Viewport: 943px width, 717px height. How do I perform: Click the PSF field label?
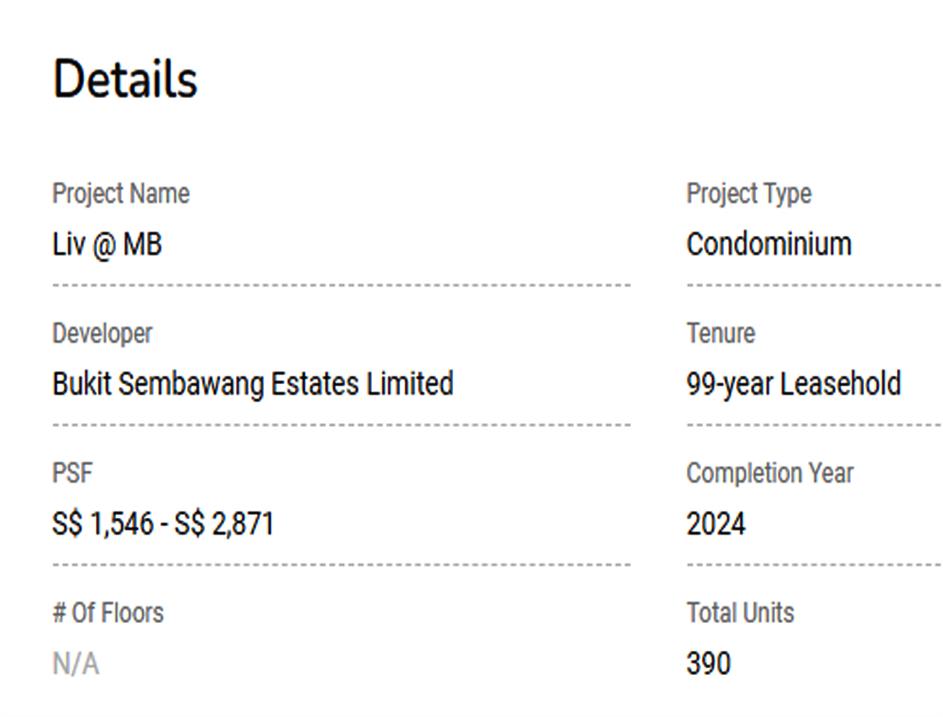coord(72,473)
